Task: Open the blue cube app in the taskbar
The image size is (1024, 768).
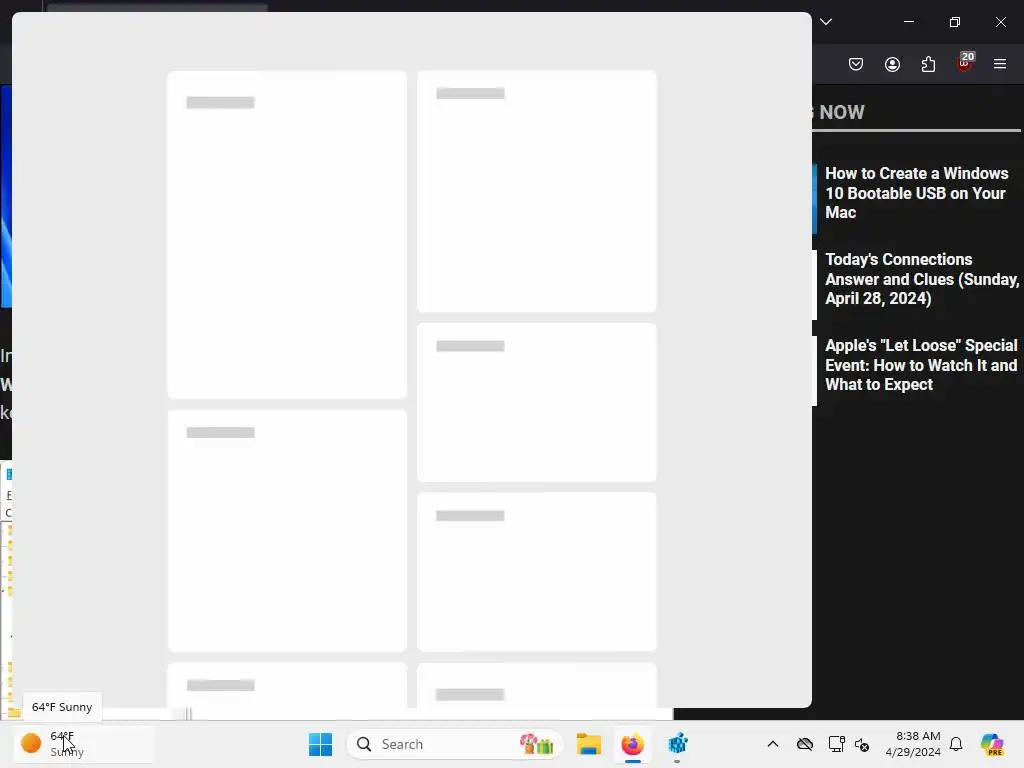Action: click(x=677, y=744)
